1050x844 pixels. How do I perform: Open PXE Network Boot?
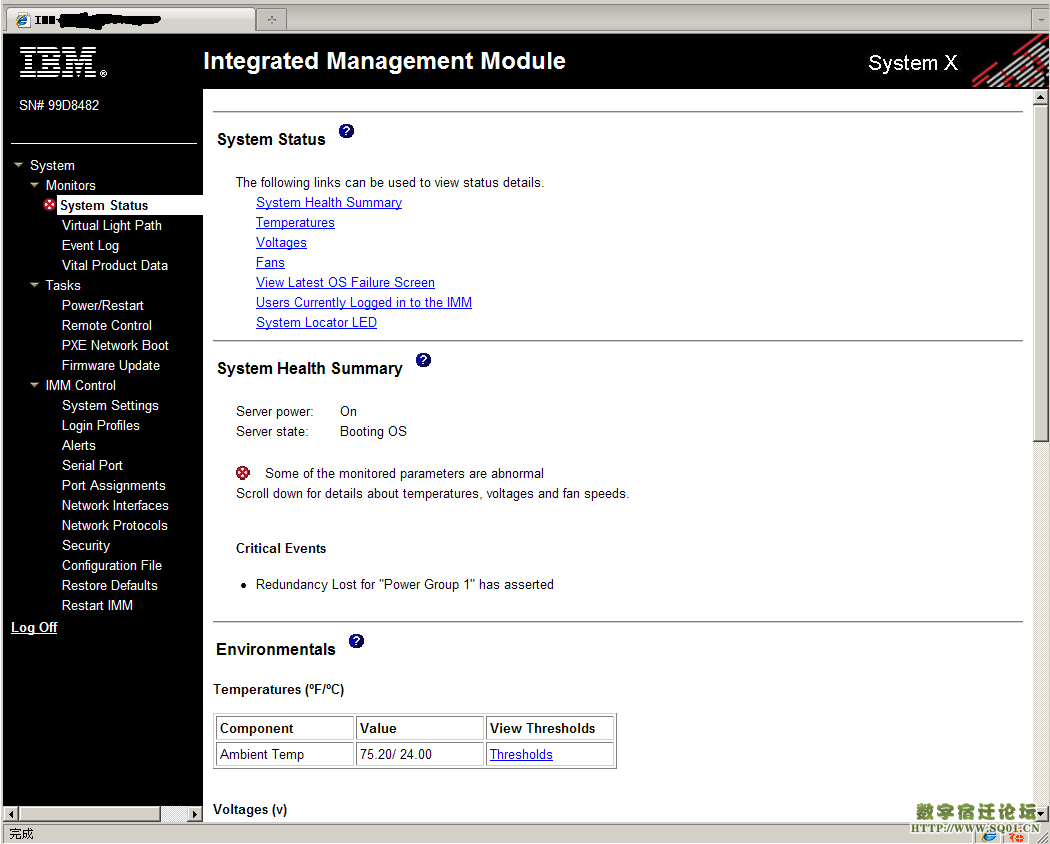pos(115,346)
